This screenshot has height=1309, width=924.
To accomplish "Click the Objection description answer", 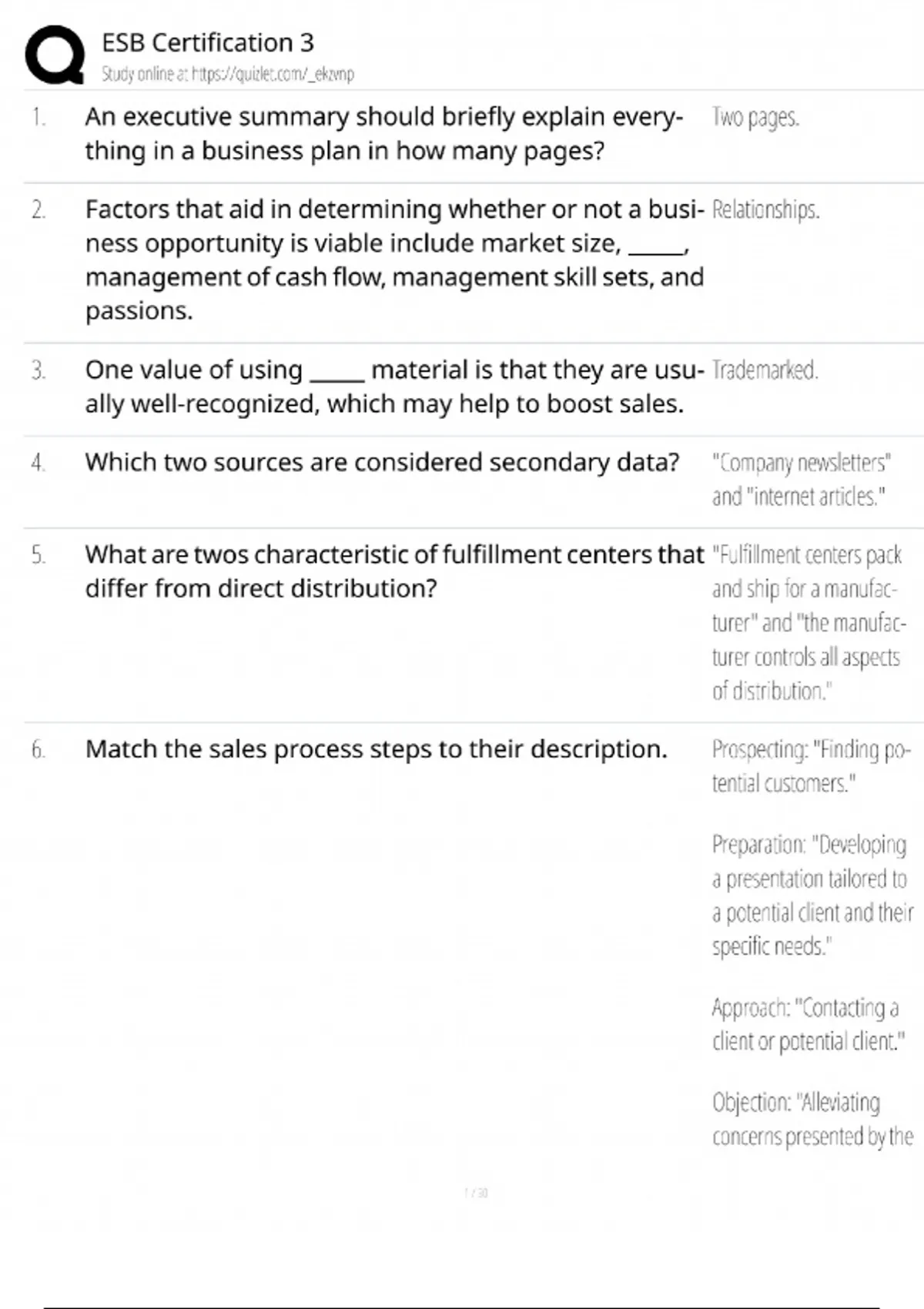I will pos(812,1120).
